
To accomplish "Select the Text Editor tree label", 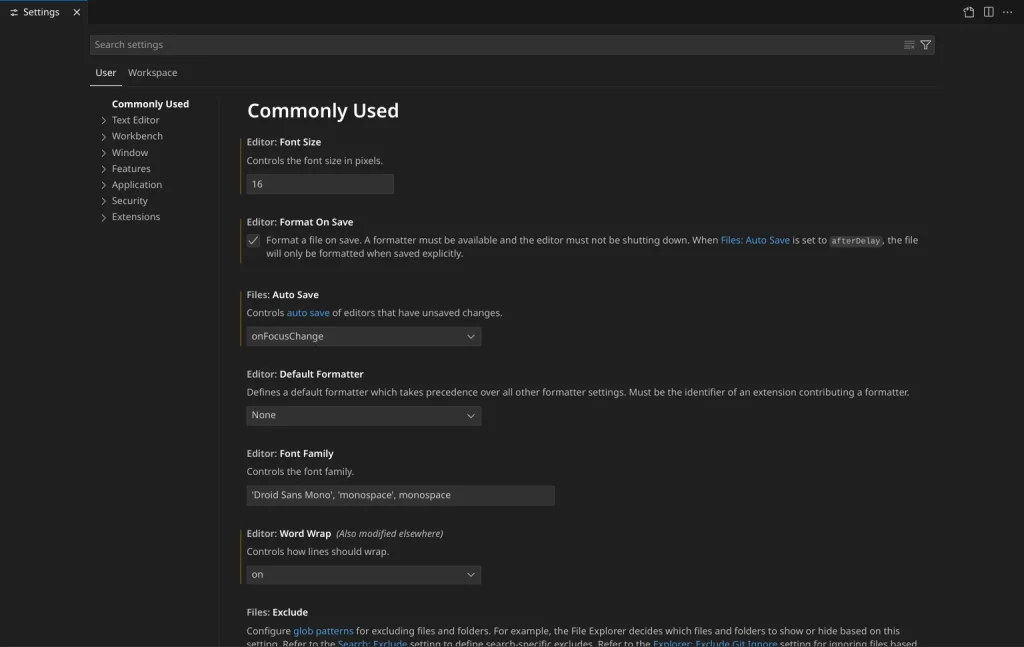I will [x=135, y=120].
